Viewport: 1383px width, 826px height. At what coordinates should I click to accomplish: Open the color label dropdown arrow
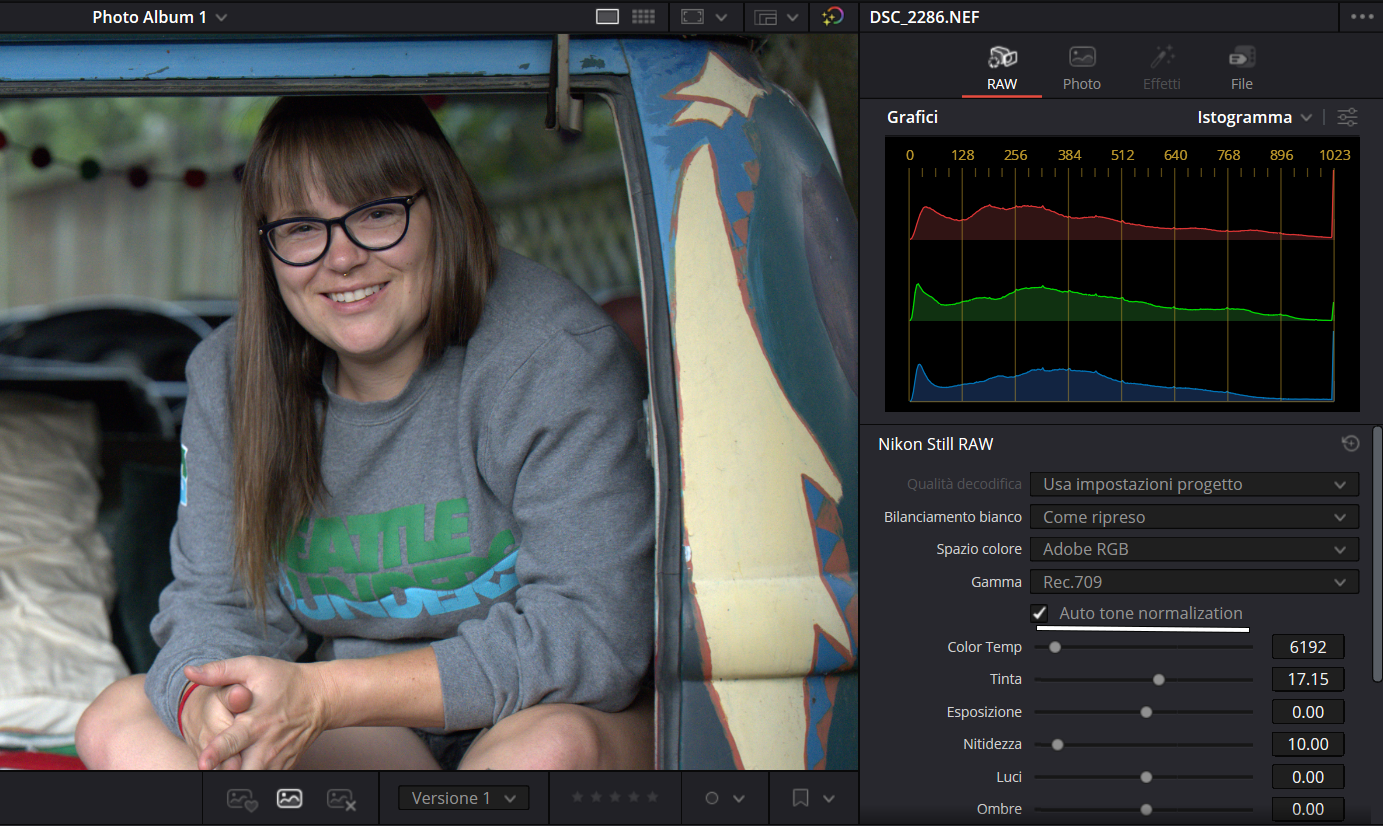tap(739, 798)
